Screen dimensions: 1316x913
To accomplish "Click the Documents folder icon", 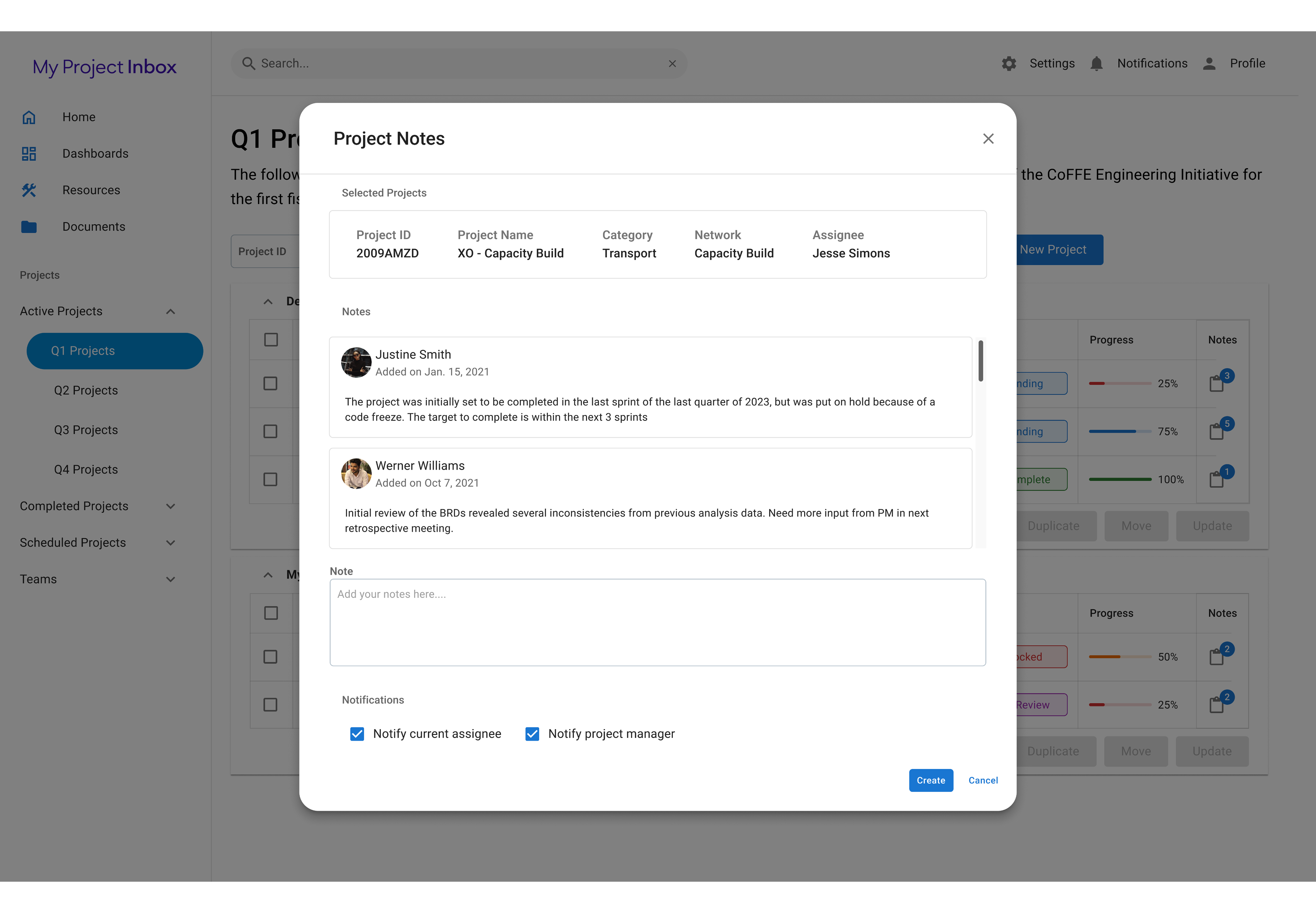I will (x=29, y=227).
